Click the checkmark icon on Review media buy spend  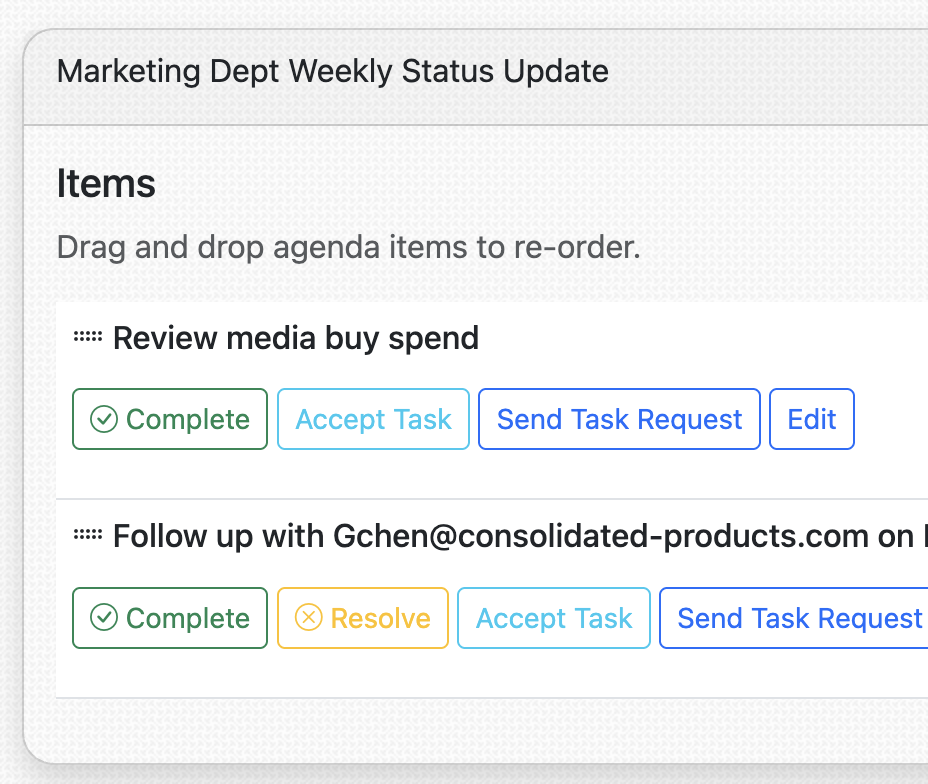point(104,419)
